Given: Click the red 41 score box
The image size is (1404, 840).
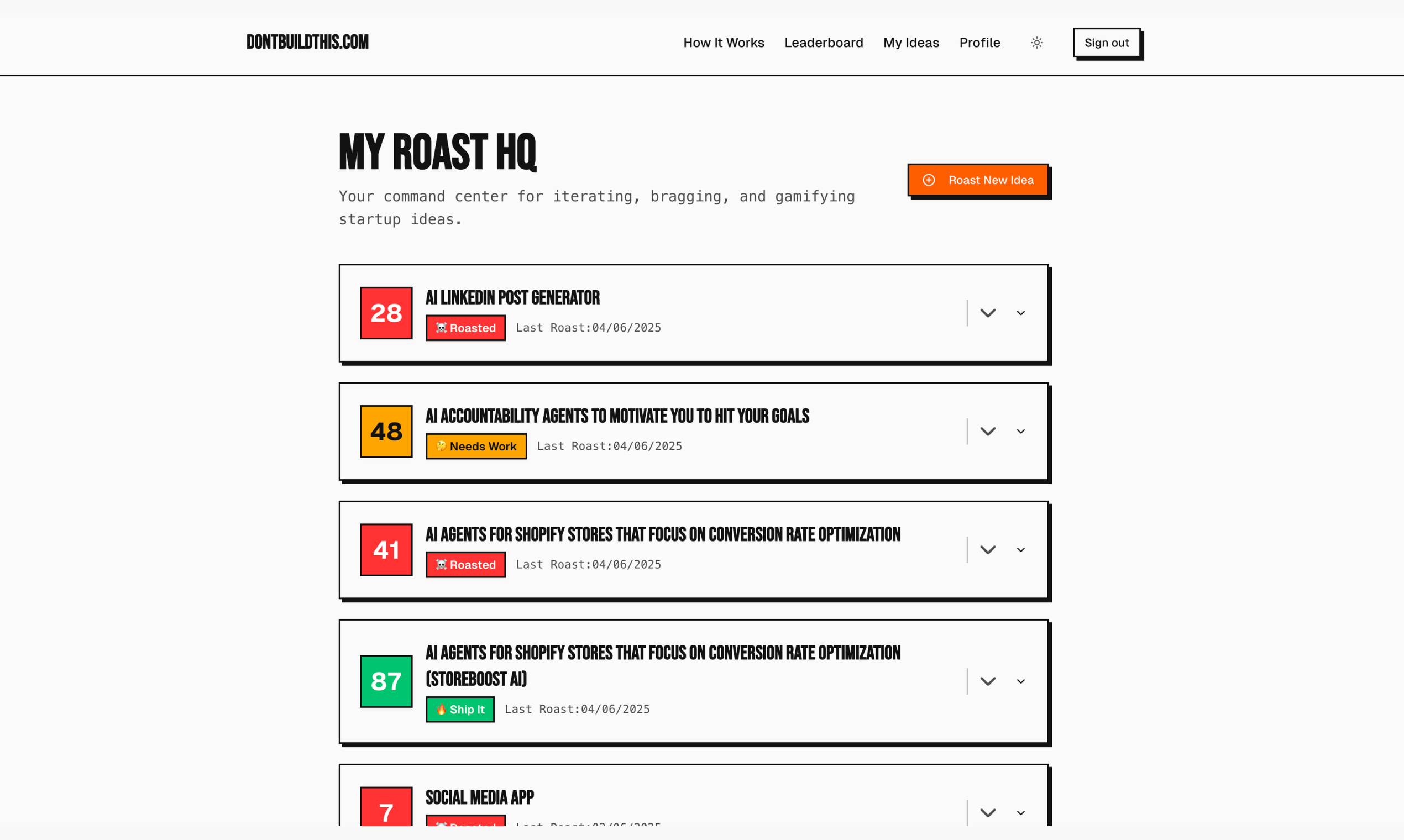Looking at the screenshot, I should point(386,550).
